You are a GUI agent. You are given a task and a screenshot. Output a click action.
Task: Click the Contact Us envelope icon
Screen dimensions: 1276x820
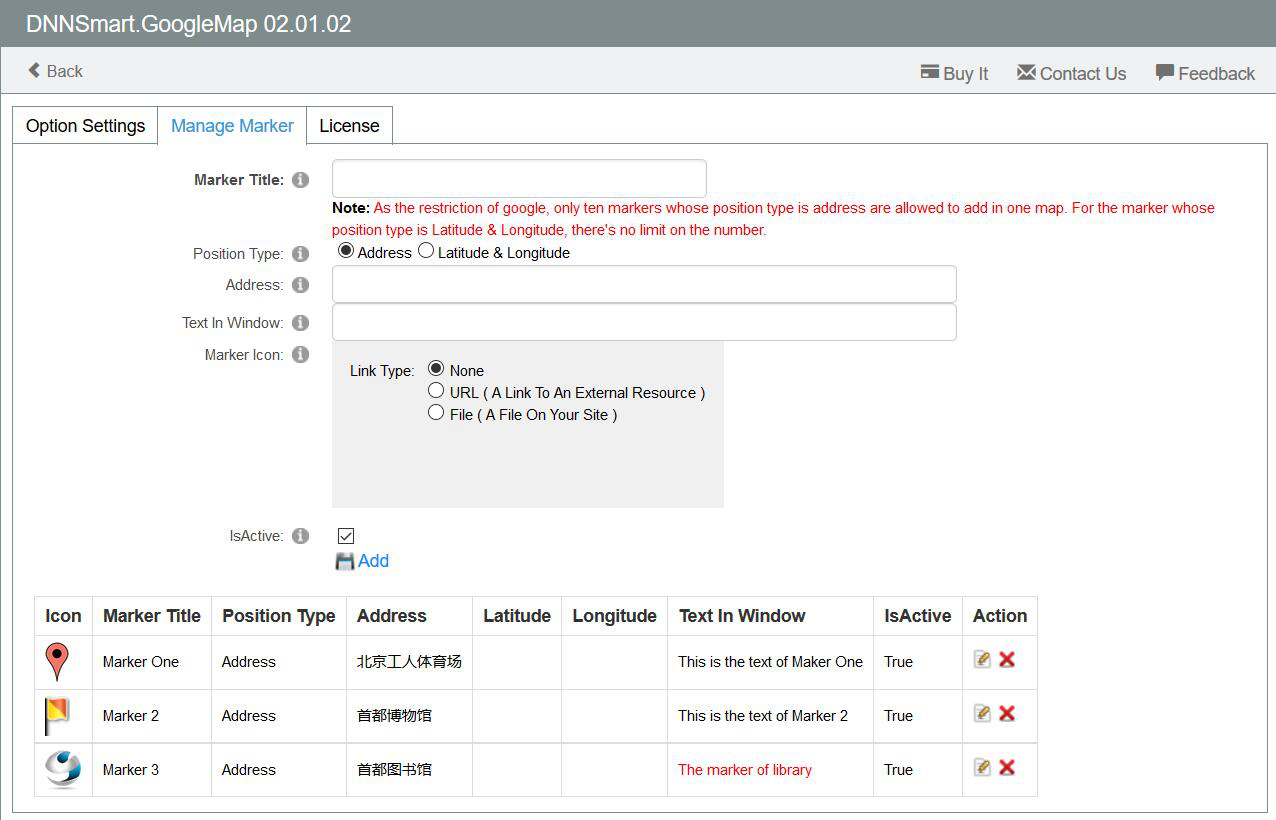(1026, 73)
